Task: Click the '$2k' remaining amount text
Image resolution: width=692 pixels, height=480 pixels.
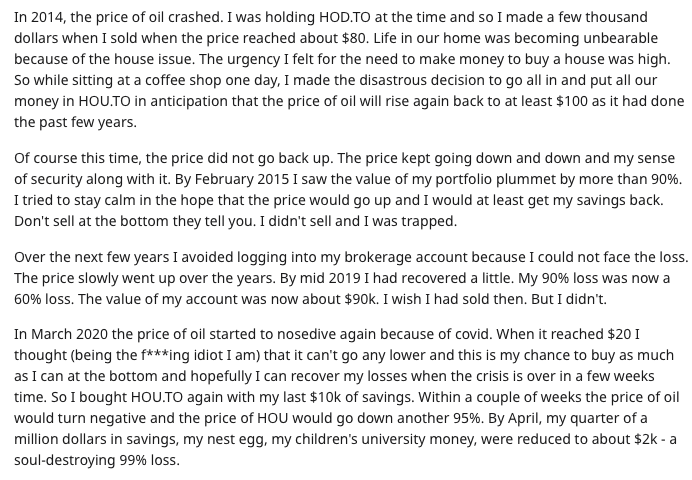Action: tap(645, 439)
